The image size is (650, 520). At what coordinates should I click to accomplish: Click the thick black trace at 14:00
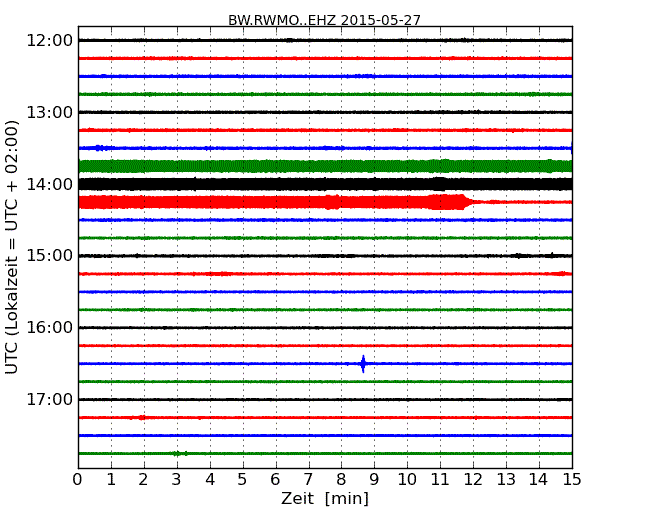[x=325, y=184]
